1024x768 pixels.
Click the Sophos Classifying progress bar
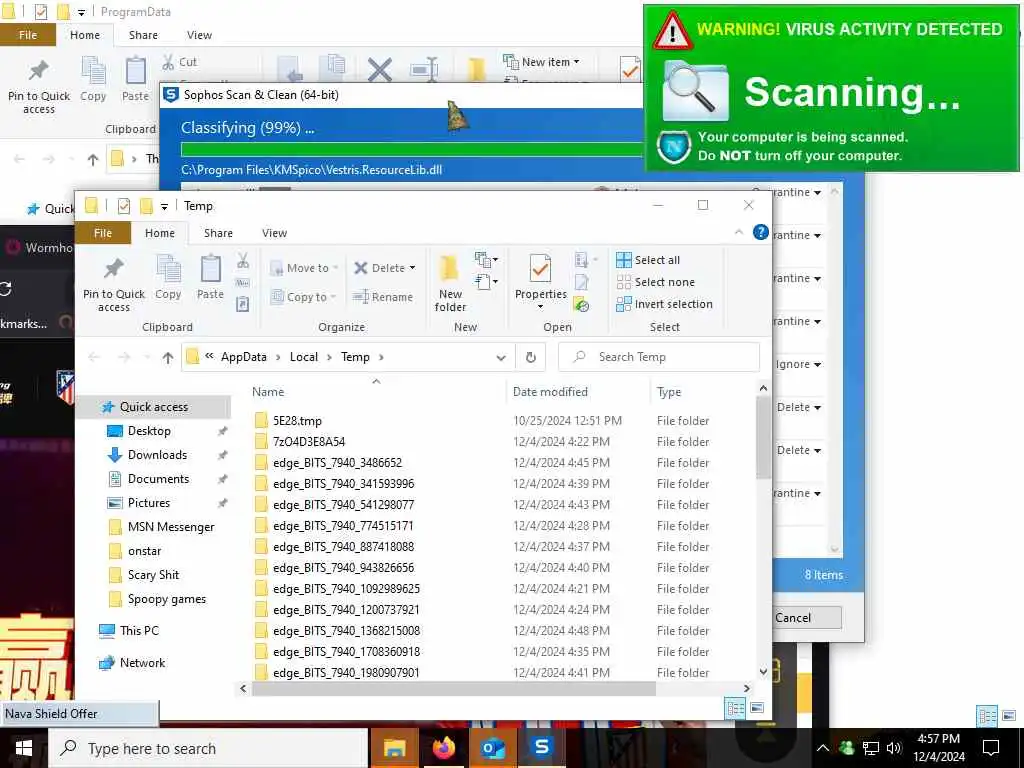pos(412,150)
